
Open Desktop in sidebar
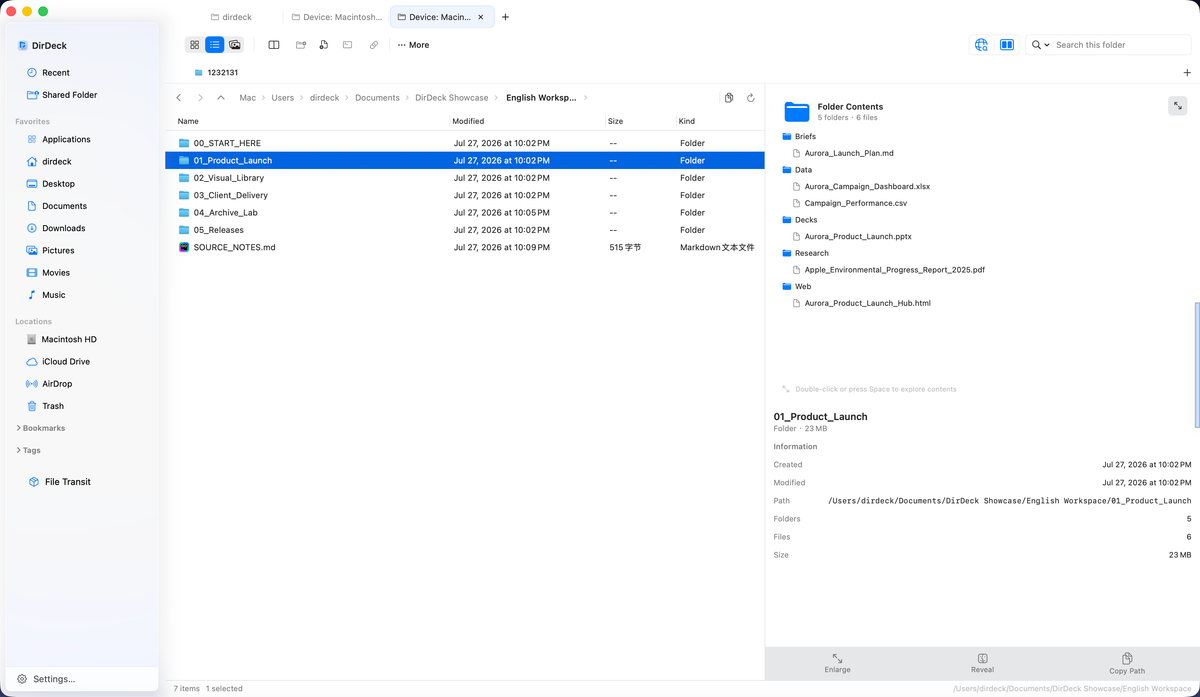58,184
